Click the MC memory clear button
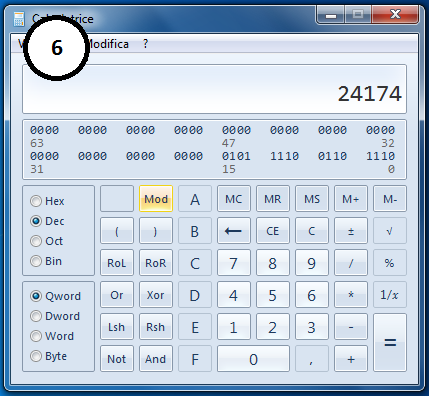This screenshot has height=396, width=429. [234, 199]
